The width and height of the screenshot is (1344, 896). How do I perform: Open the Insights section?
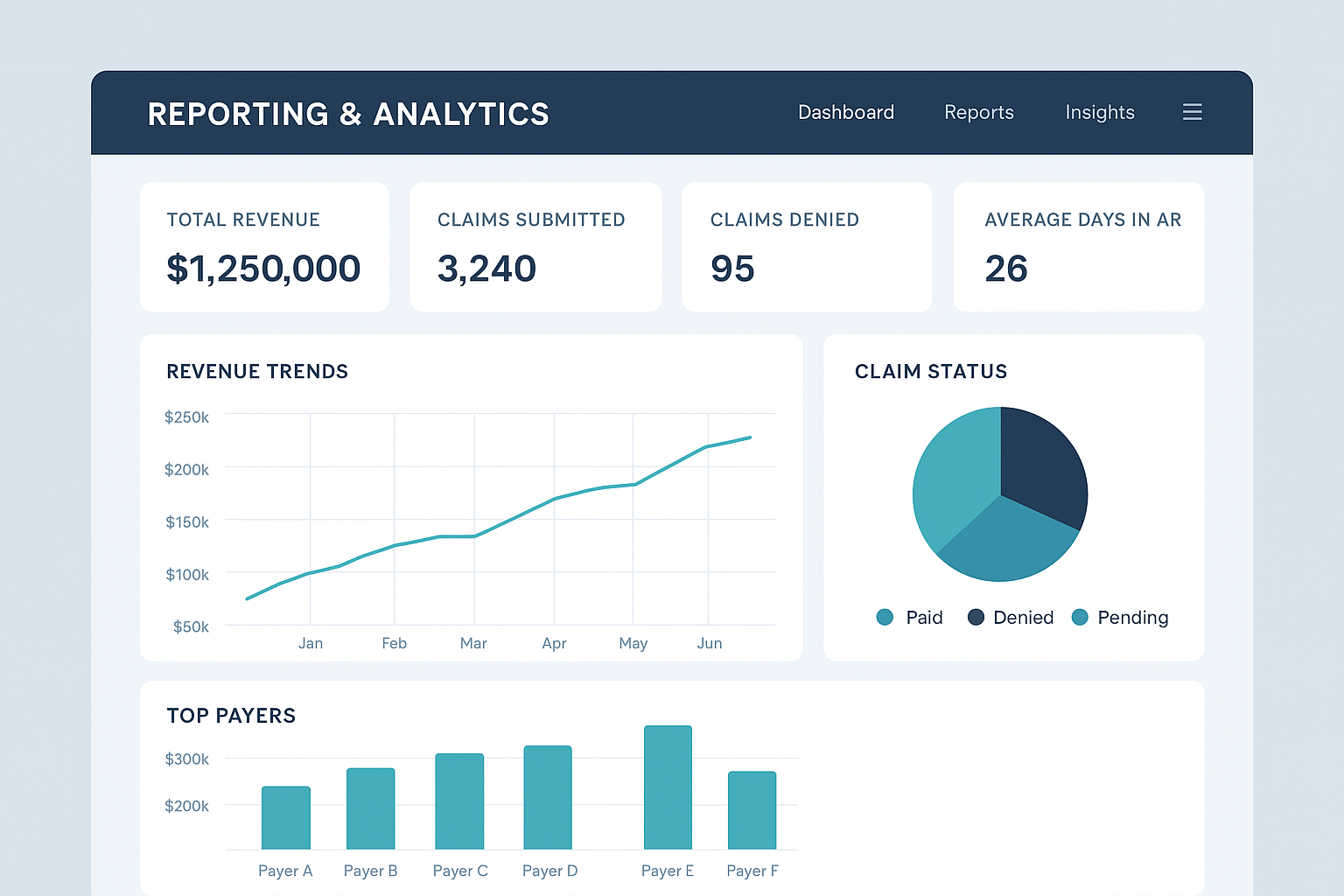point(1099,112)
